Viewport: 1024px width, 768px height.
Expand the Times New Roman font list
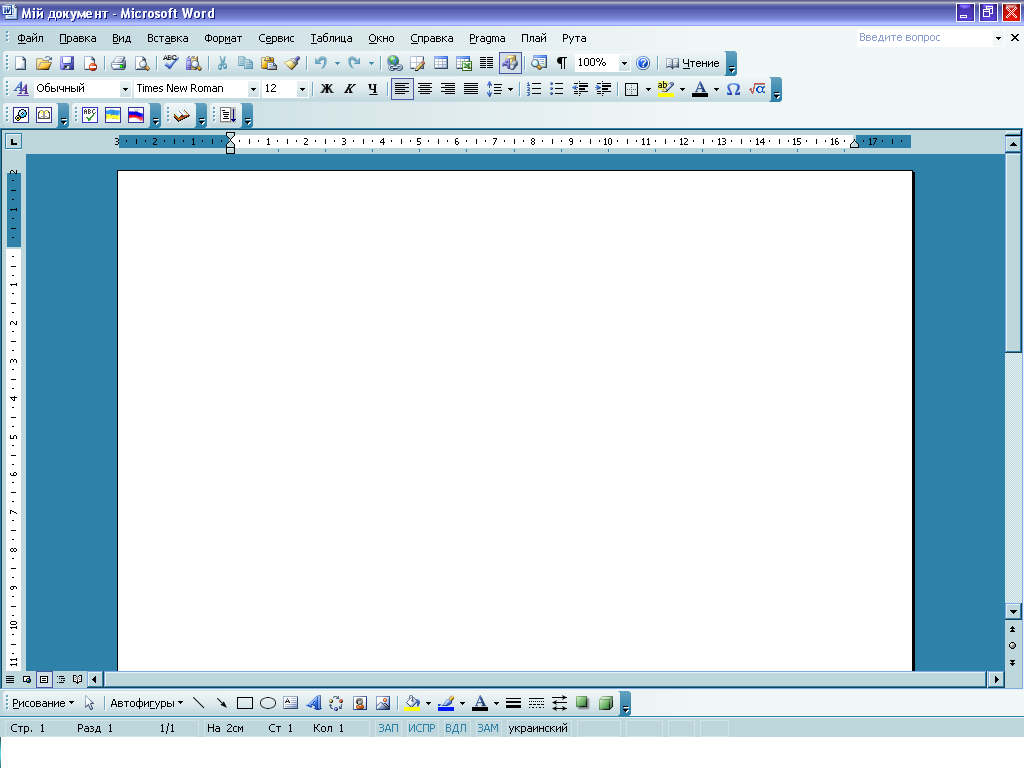point(253,89)
